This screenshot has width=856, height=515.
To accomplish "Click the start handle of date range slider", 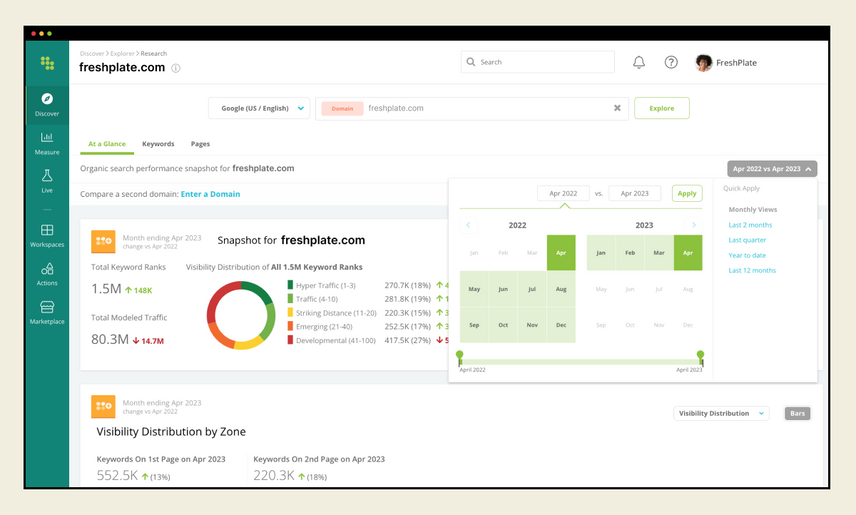I will [x=460, y=357].
